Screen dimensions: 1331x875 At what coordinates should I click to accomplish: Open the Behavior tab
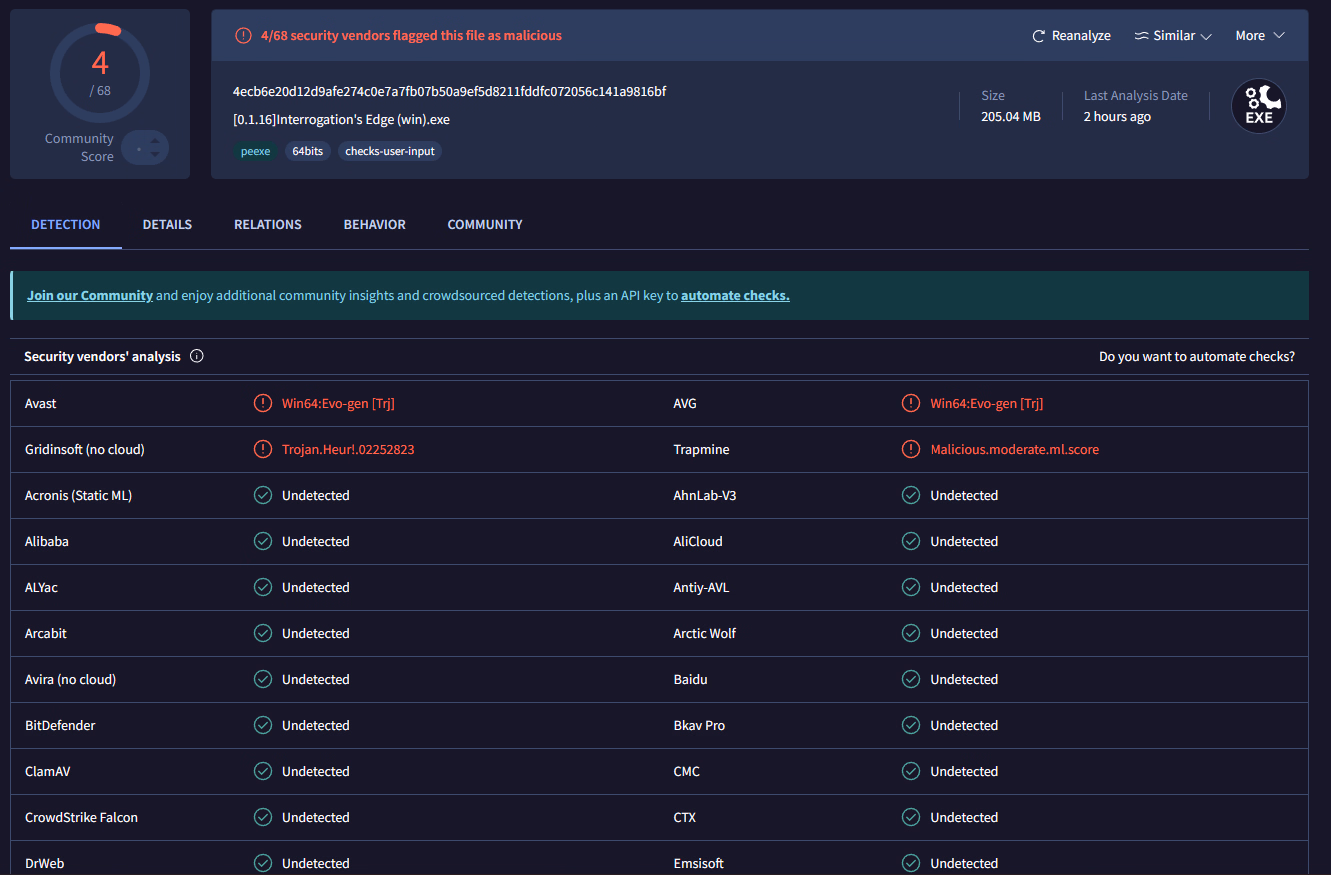click(x=375, y=225)
